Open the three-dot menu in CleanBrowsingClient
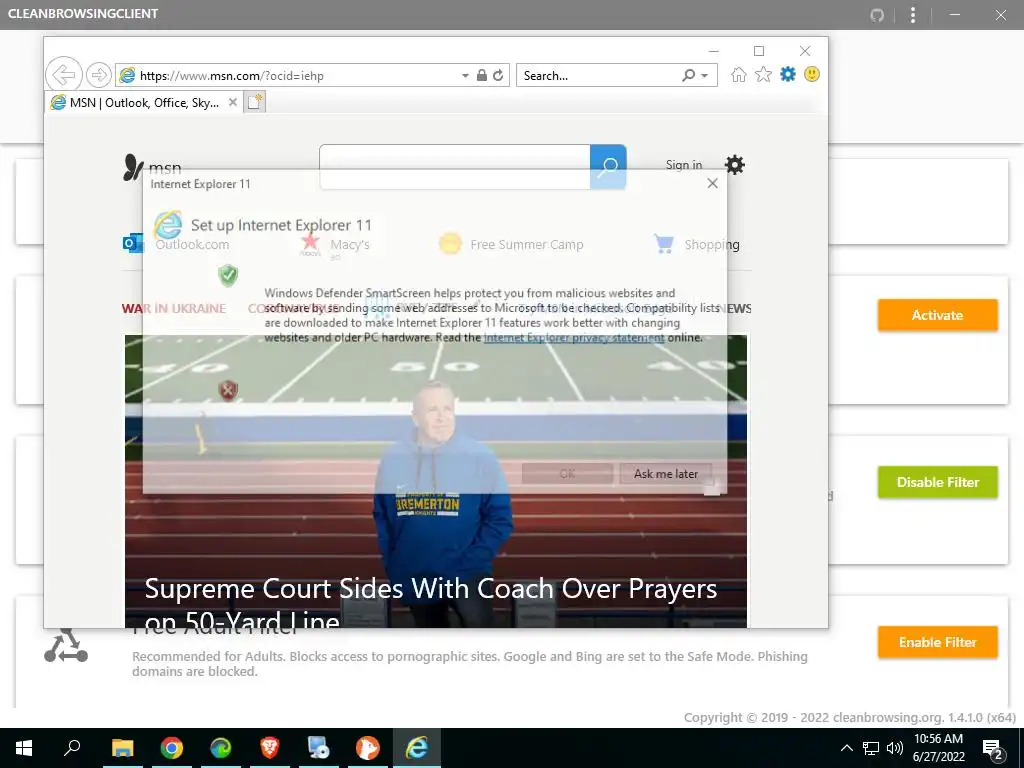 913,14
